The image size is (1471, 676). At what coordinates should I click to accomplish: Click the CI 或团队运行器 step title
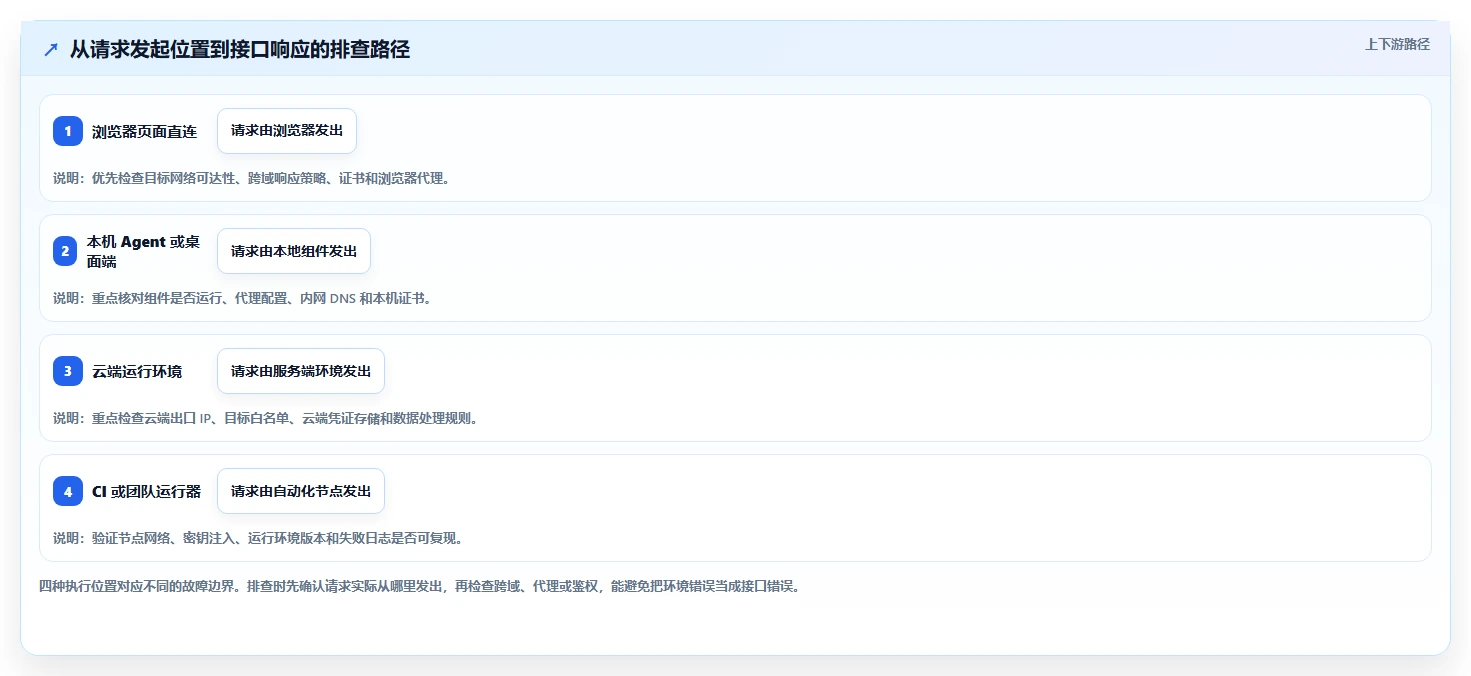point(147,491)
